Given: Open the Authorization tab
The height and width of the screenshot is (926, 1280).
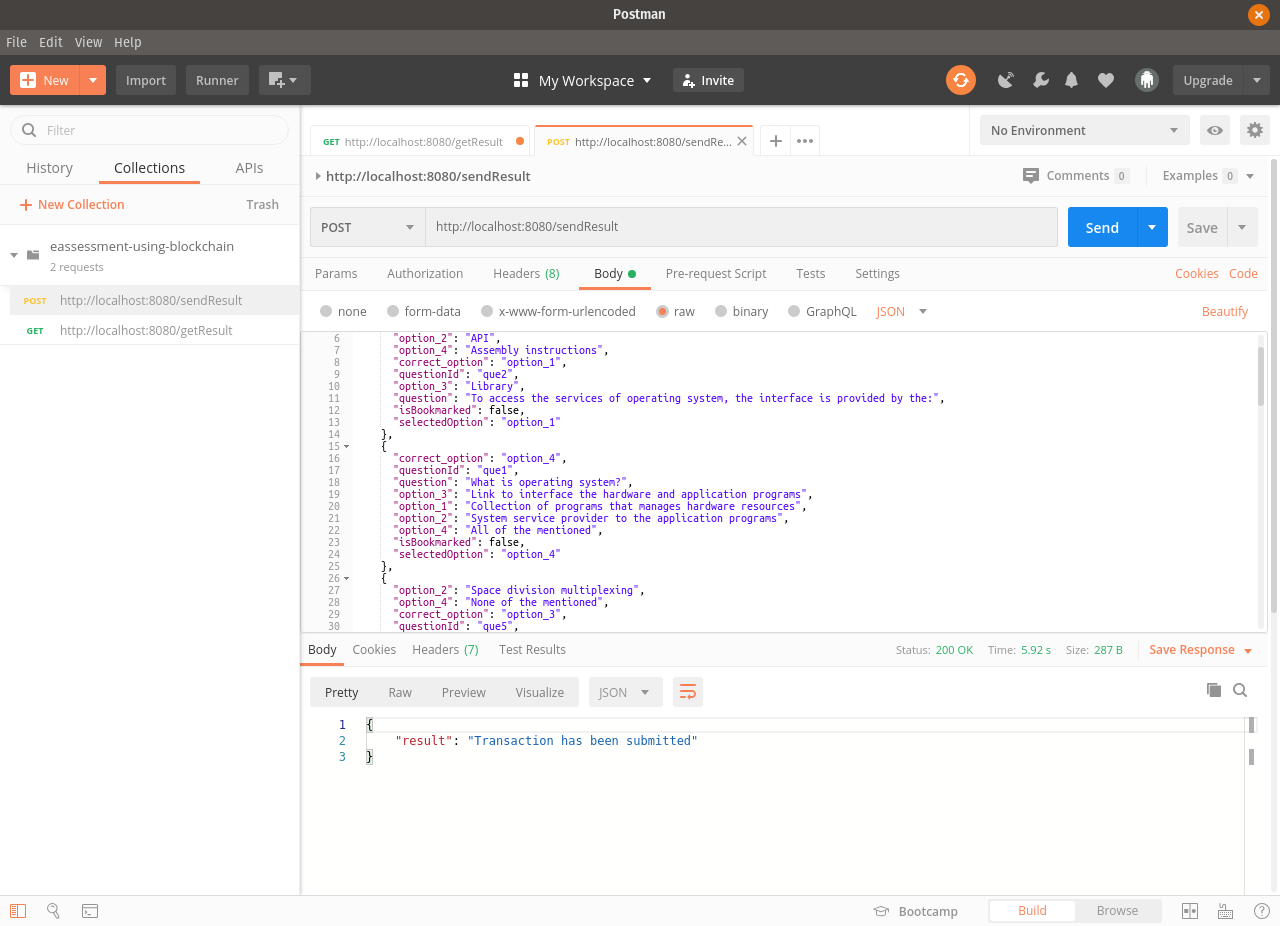Looking at the screenshot, I should 425,273.
